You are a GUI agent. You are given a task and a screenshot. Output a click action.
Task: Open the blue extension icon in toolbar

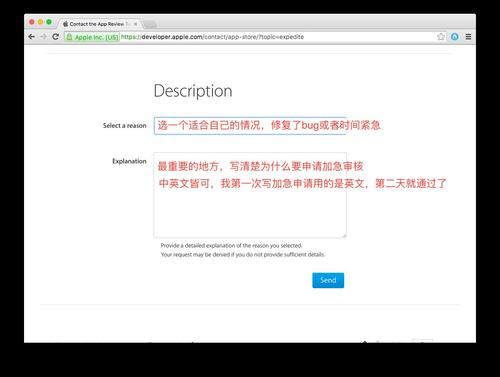455,37
